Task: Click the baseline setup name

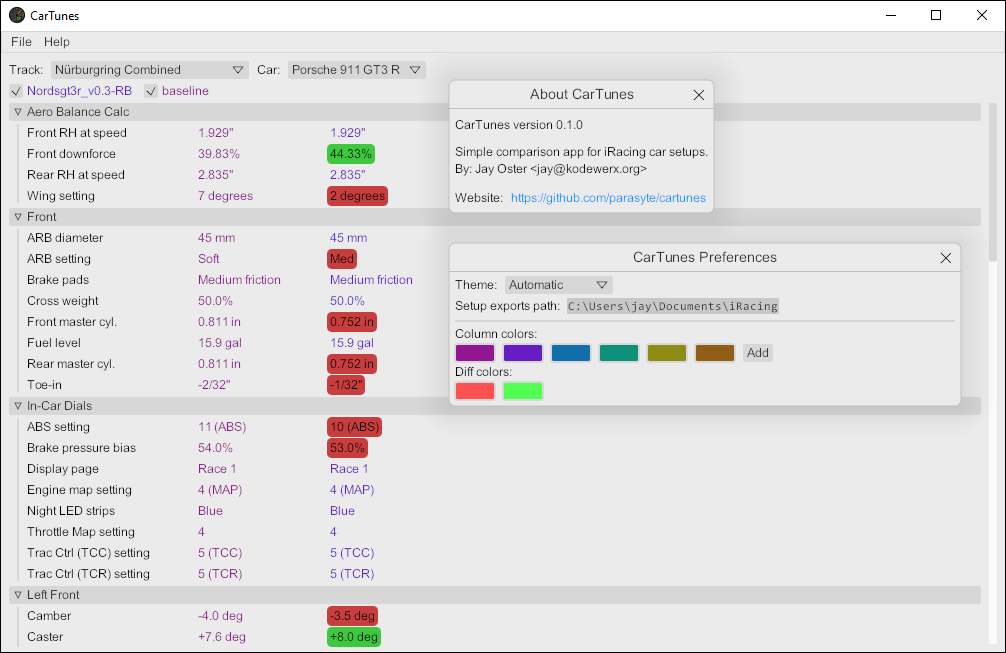Action: point(185,91)
